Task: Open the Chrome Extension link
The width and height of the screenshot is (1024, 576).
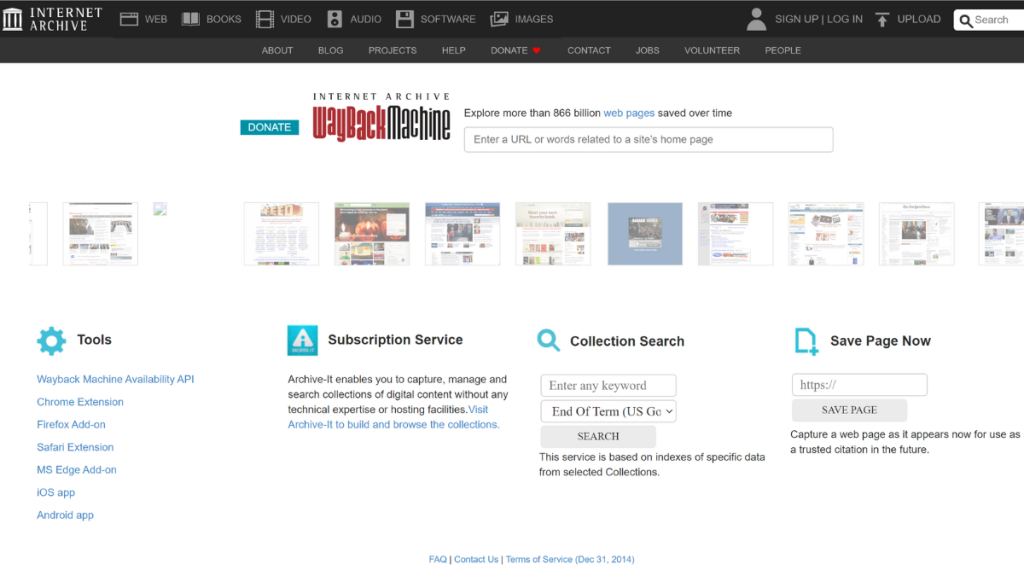Action: click(80, 401)
